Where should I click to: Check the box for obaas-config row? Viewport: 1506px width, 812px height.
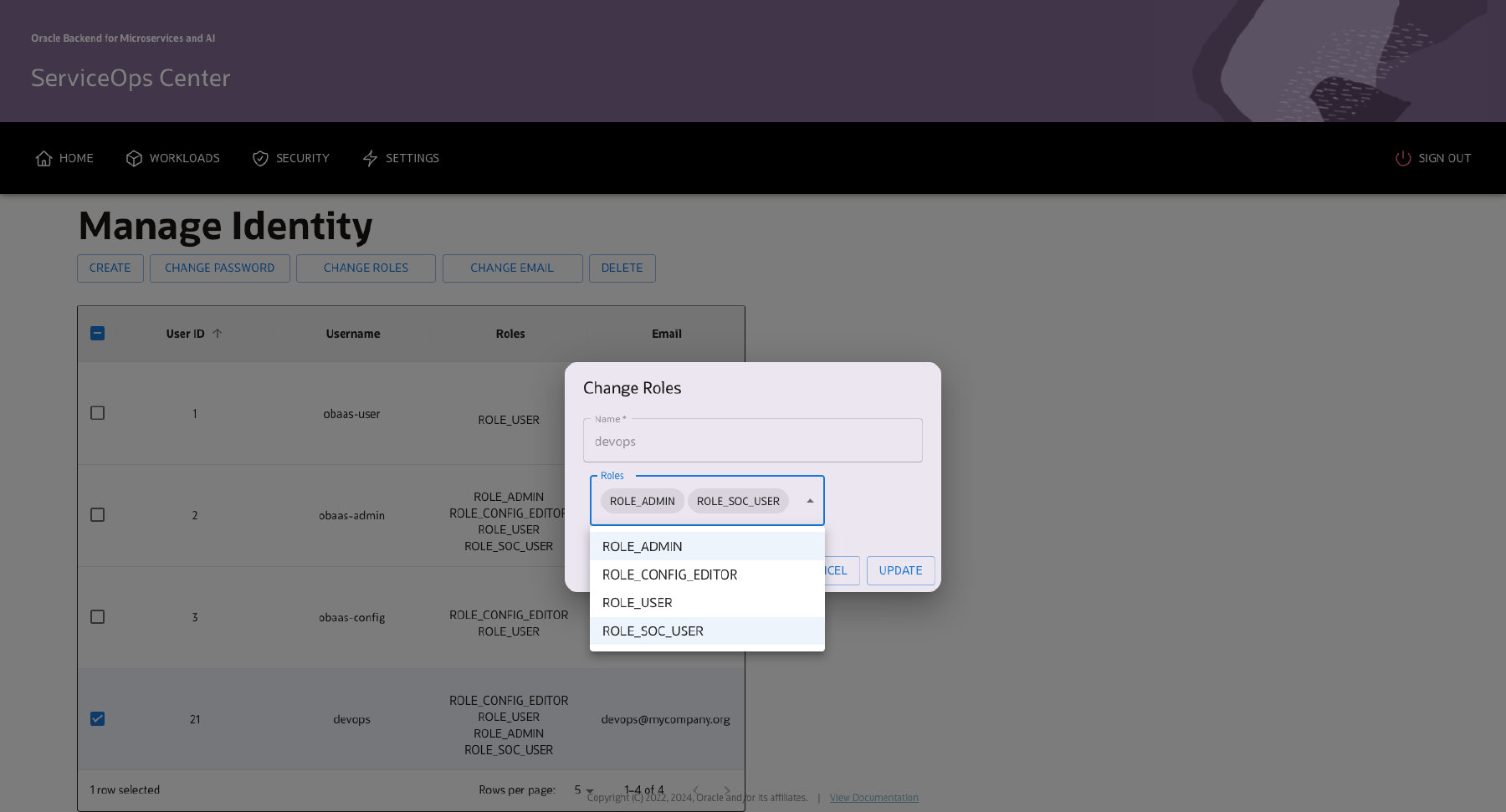[x=98, y=617]
